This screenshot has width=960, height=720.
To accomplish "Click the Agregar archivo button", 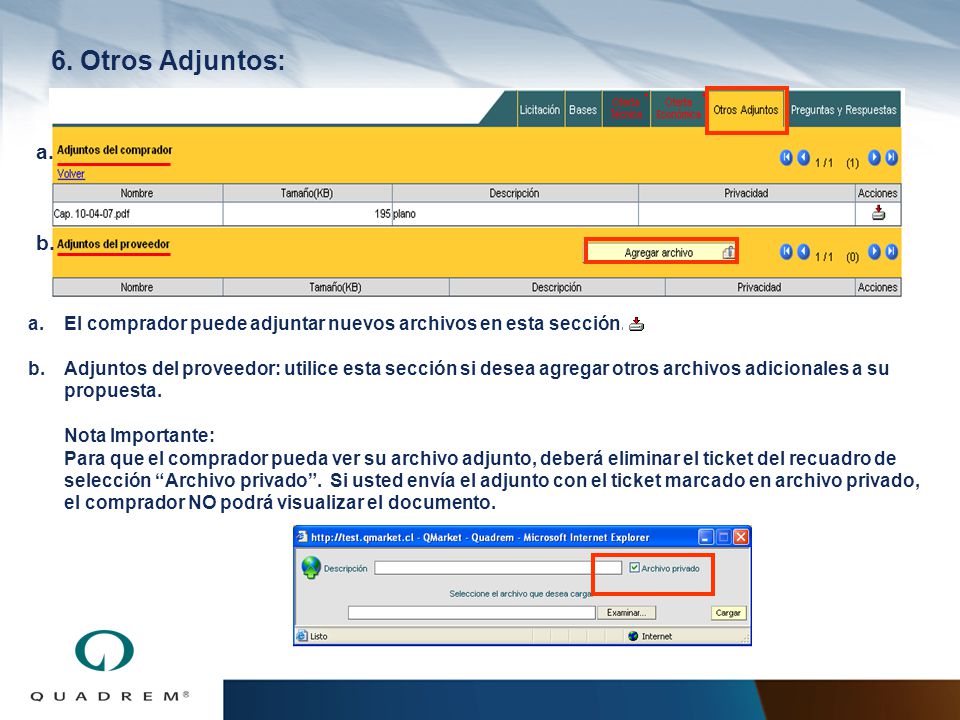I will point(661,252).
